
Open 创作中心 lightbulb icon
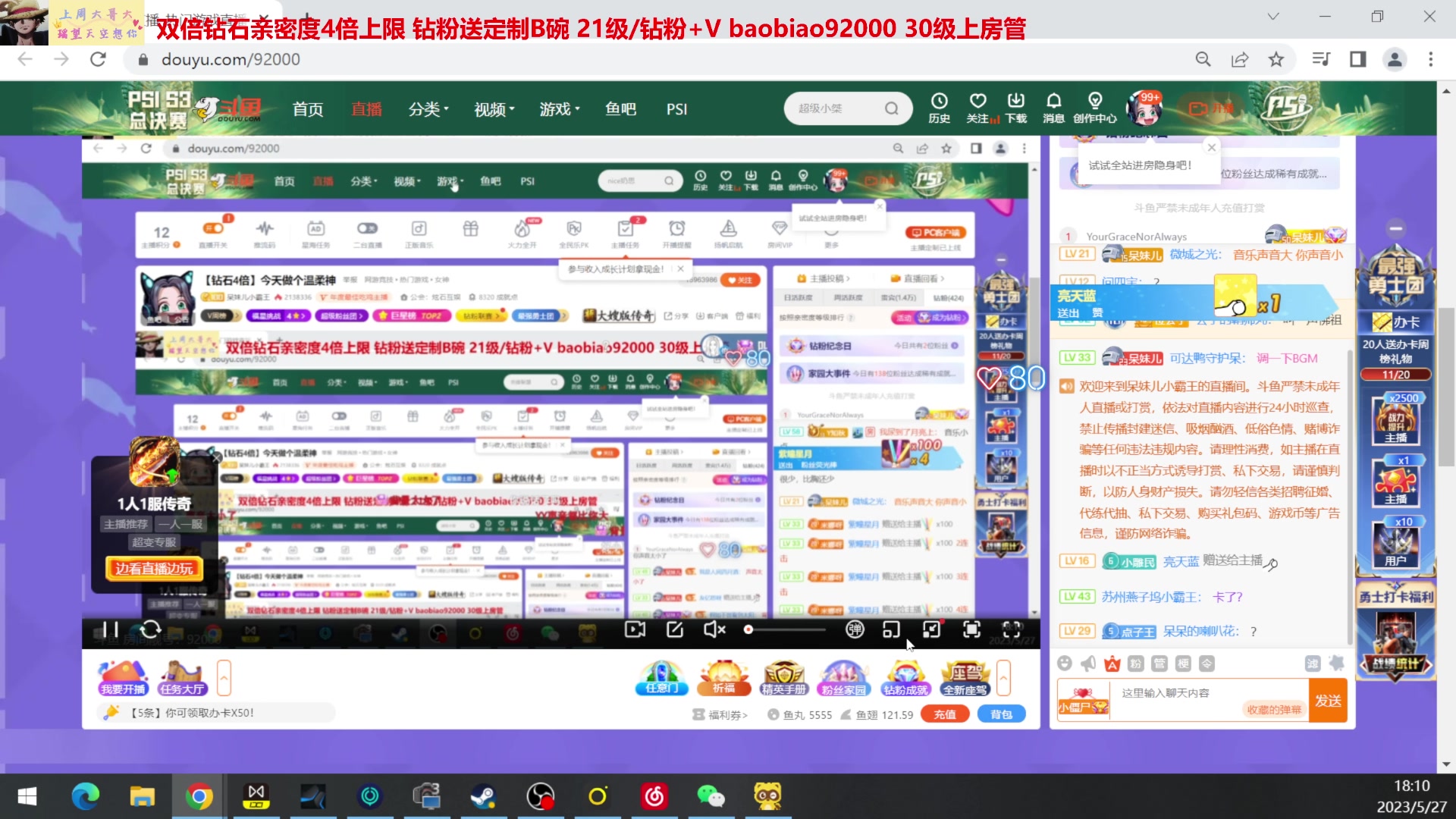[1094, 108]
